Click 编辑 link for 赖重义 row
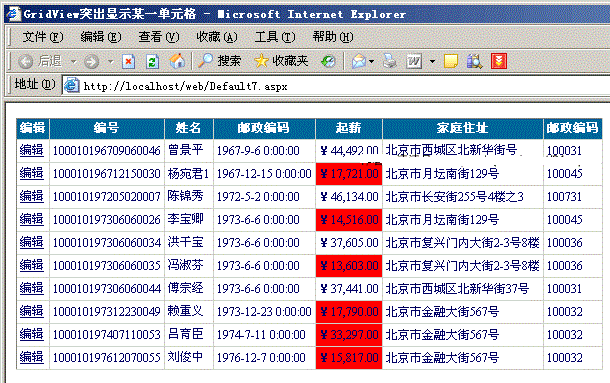 [x=32, y=311]
